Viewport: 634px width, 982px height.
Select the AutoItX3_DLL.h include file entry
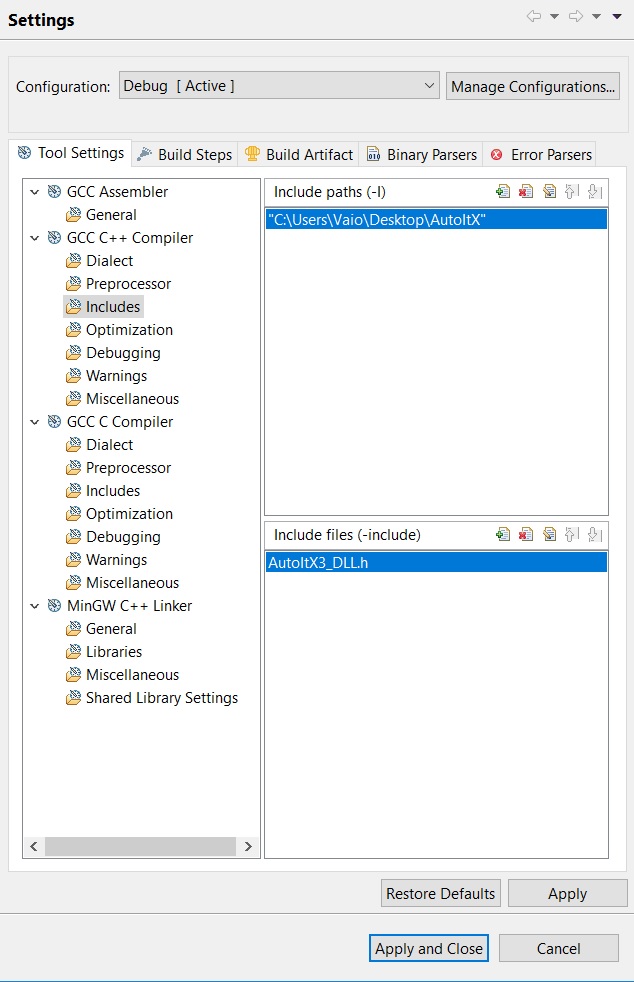436,562
